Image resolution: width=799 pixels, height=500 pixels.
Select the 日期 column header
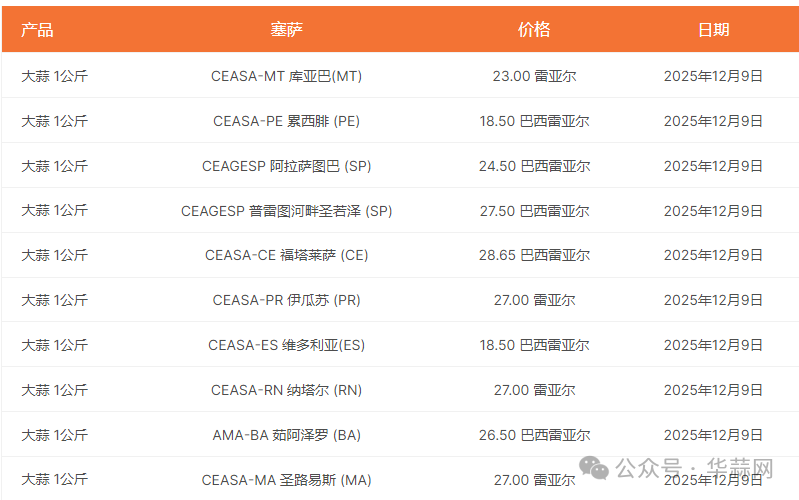point(713,30)
